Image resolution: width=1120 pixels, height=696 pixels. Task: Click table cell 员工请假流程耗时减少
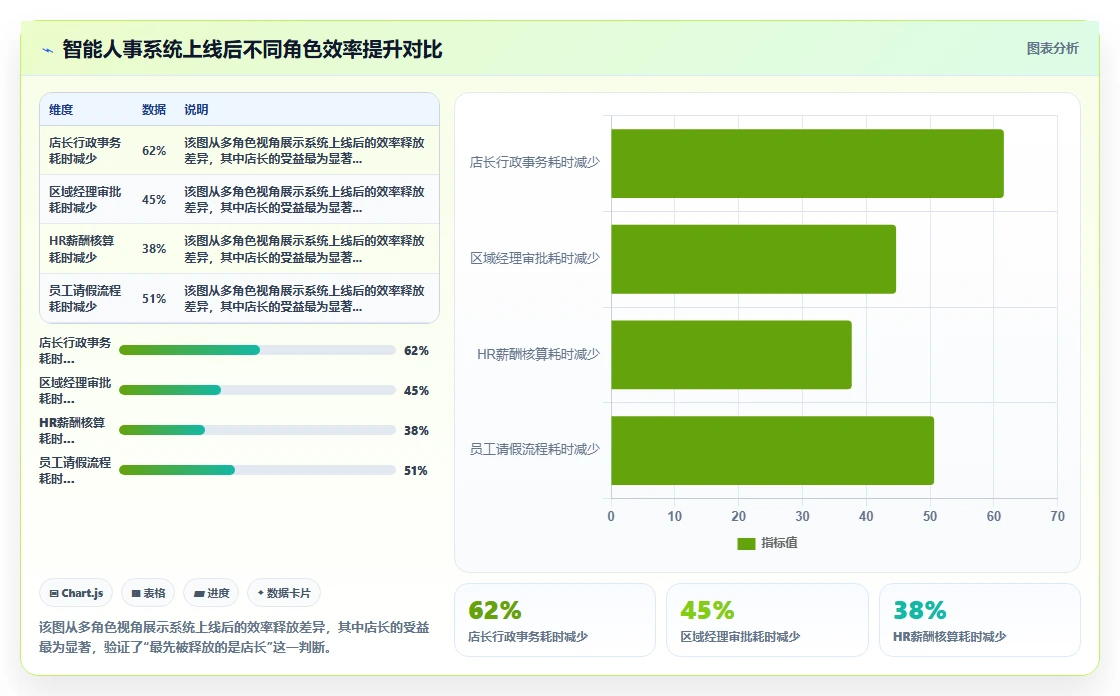tap(85, 299)
